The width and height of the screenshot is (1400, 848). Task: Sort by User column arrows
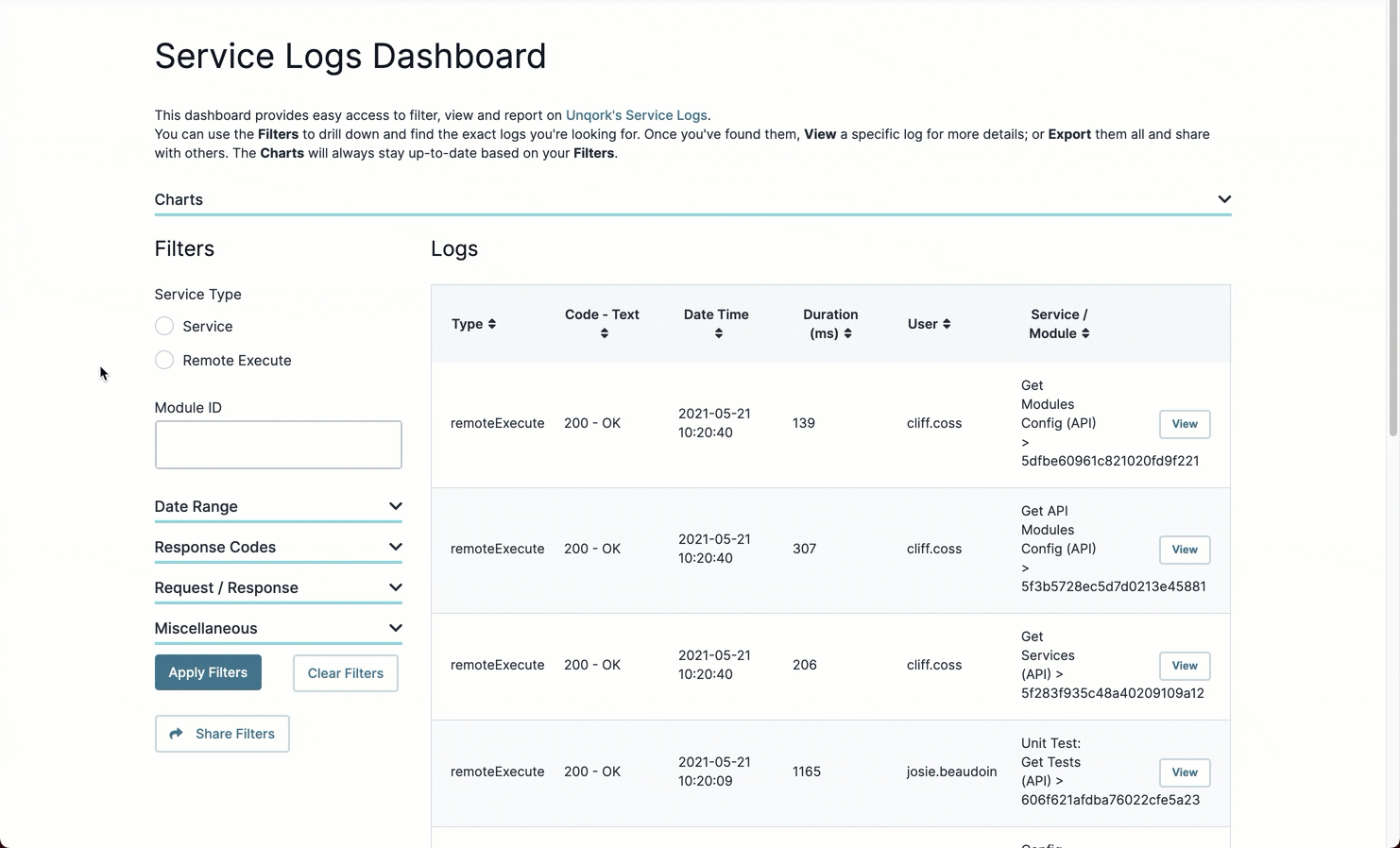947,324
